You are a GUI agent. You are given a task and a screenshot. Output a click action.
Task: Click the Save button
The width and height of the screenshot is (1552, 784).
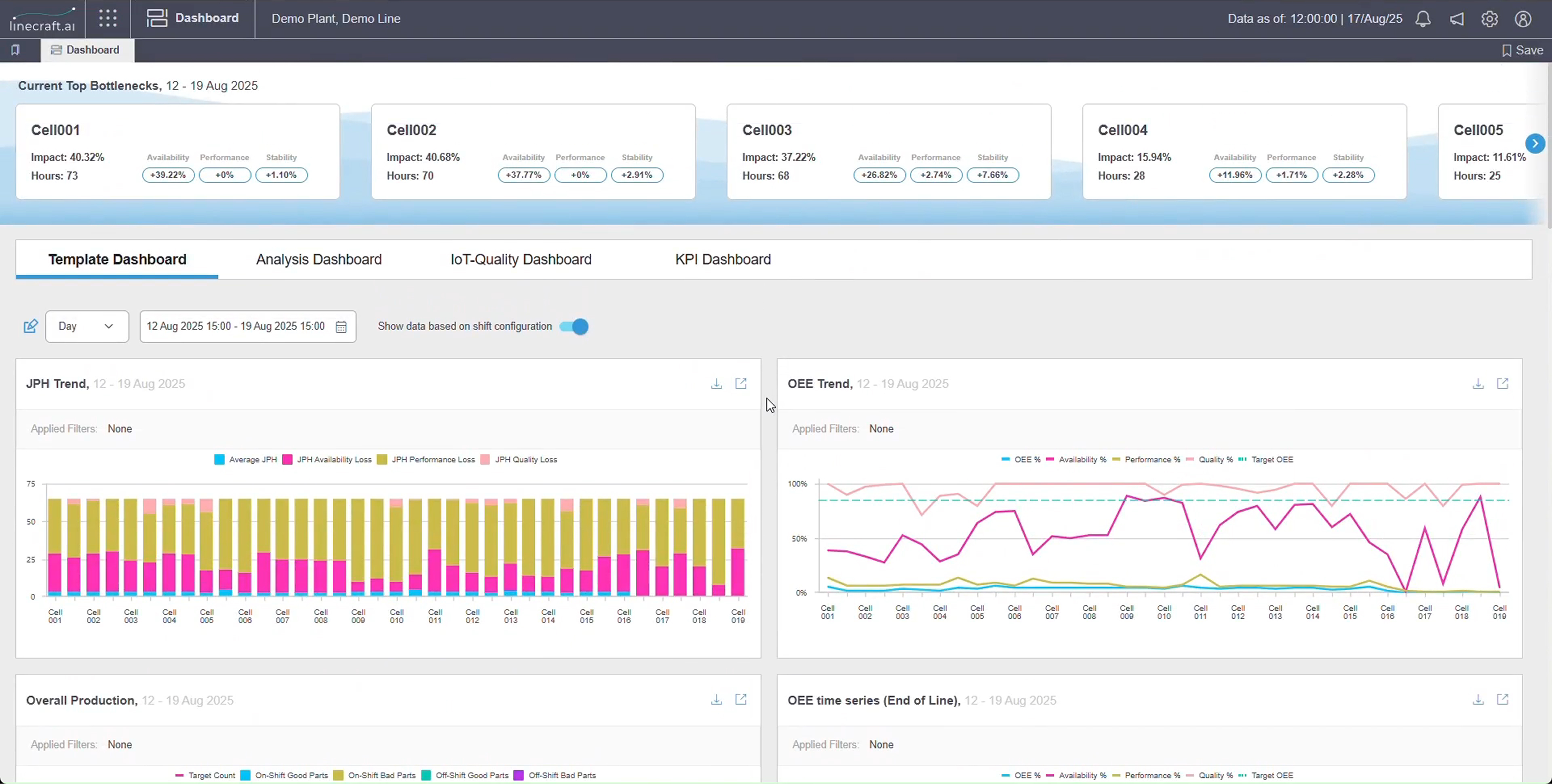point(1522,50)
